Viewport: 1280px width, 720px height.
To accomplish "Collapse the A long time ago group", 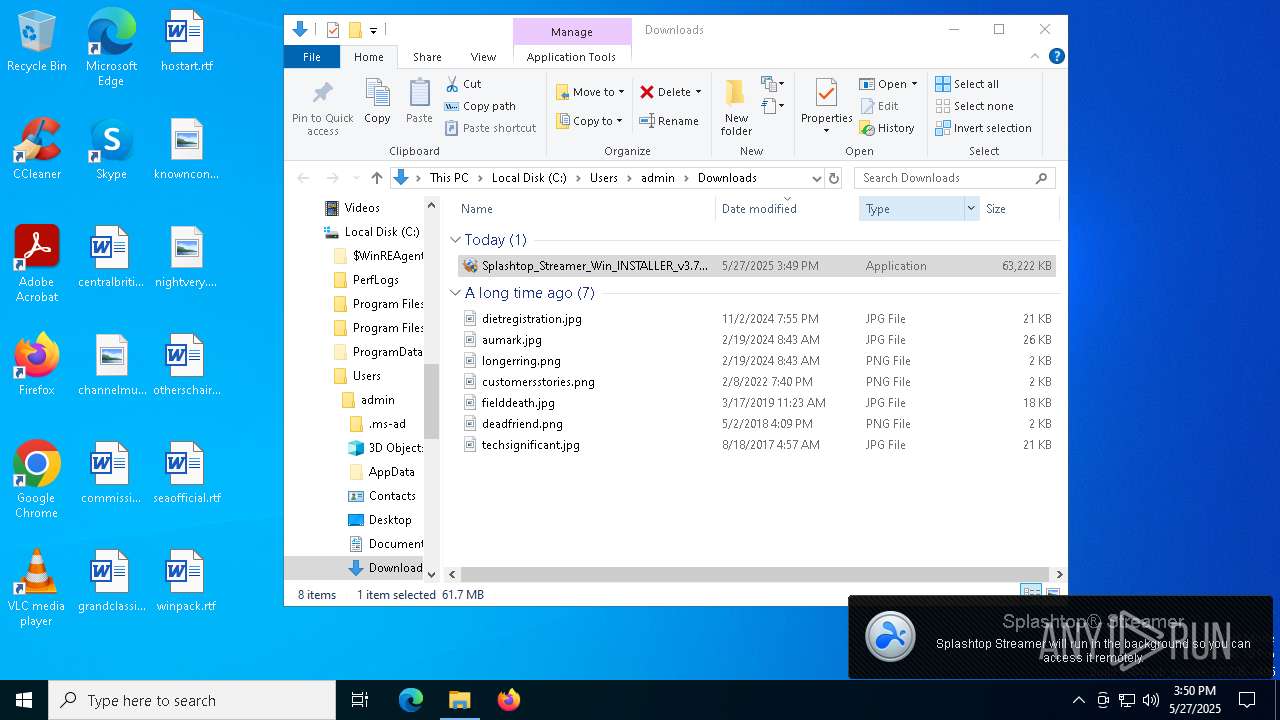I will coord(456,293).
